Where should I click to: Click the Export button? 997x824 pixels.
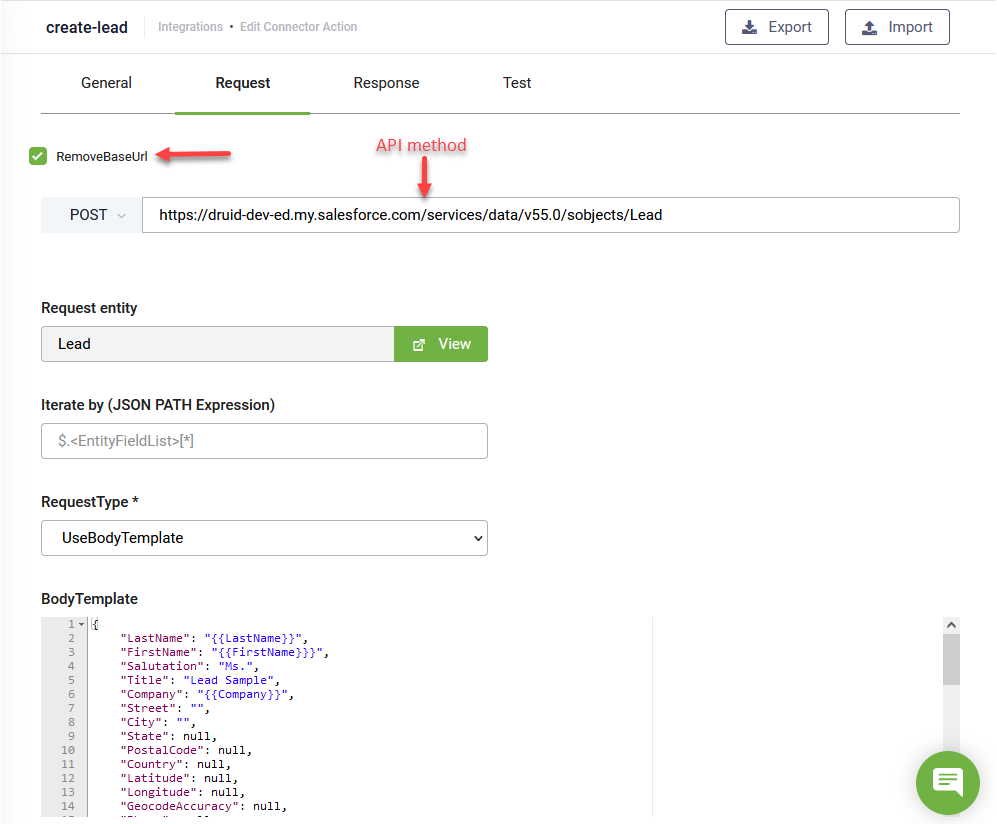(776, 27)
